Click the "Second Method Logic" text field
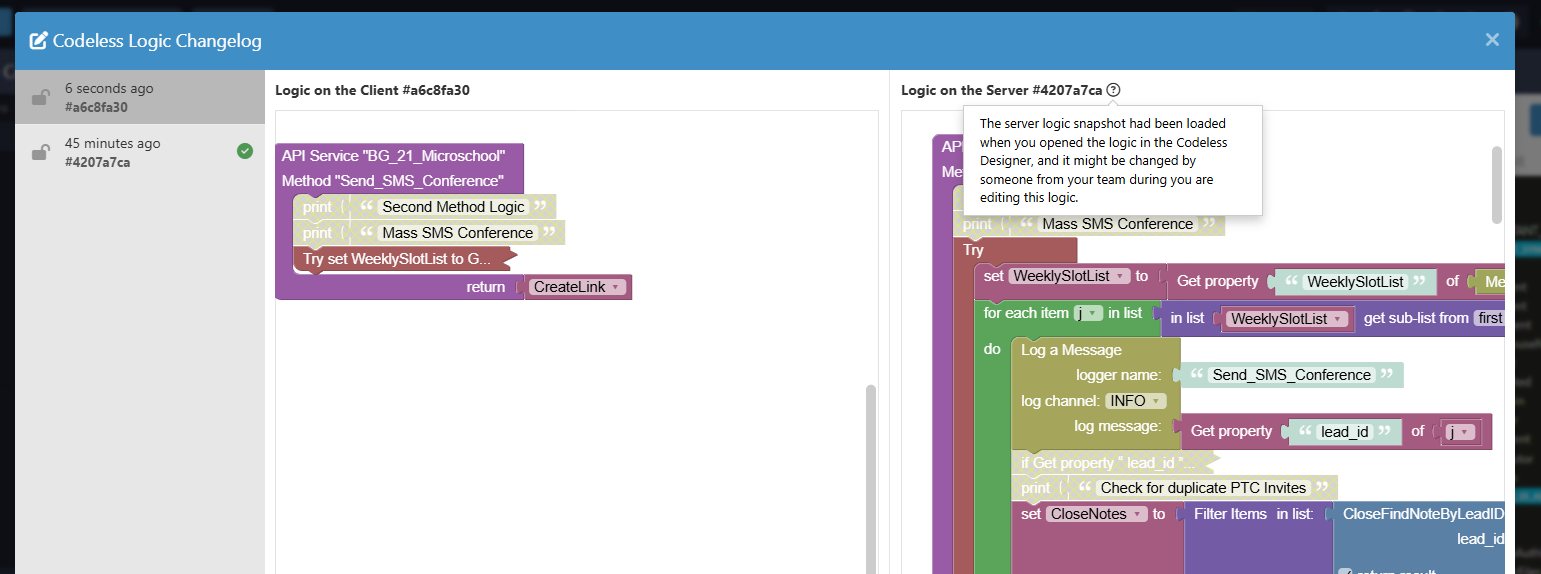 [x=453, y=207]
